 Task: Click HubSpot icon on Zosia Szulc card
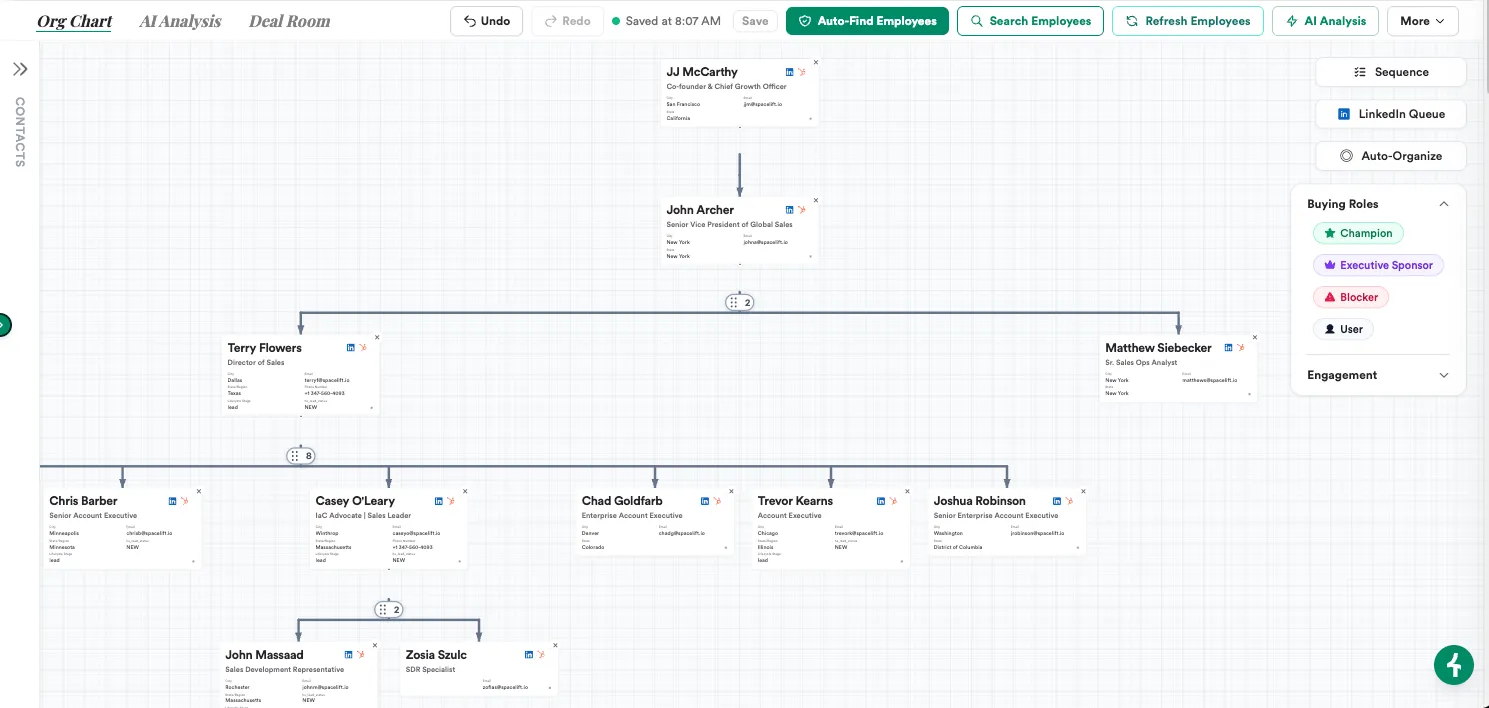(x=540, y=655)
